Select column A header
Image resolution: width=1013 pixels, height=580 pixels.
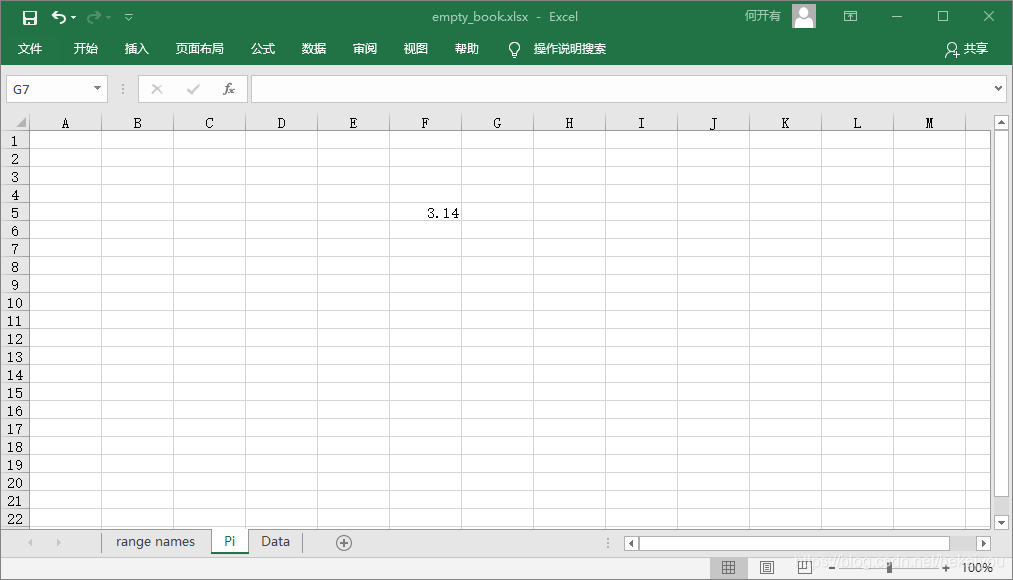coord(65,123)
